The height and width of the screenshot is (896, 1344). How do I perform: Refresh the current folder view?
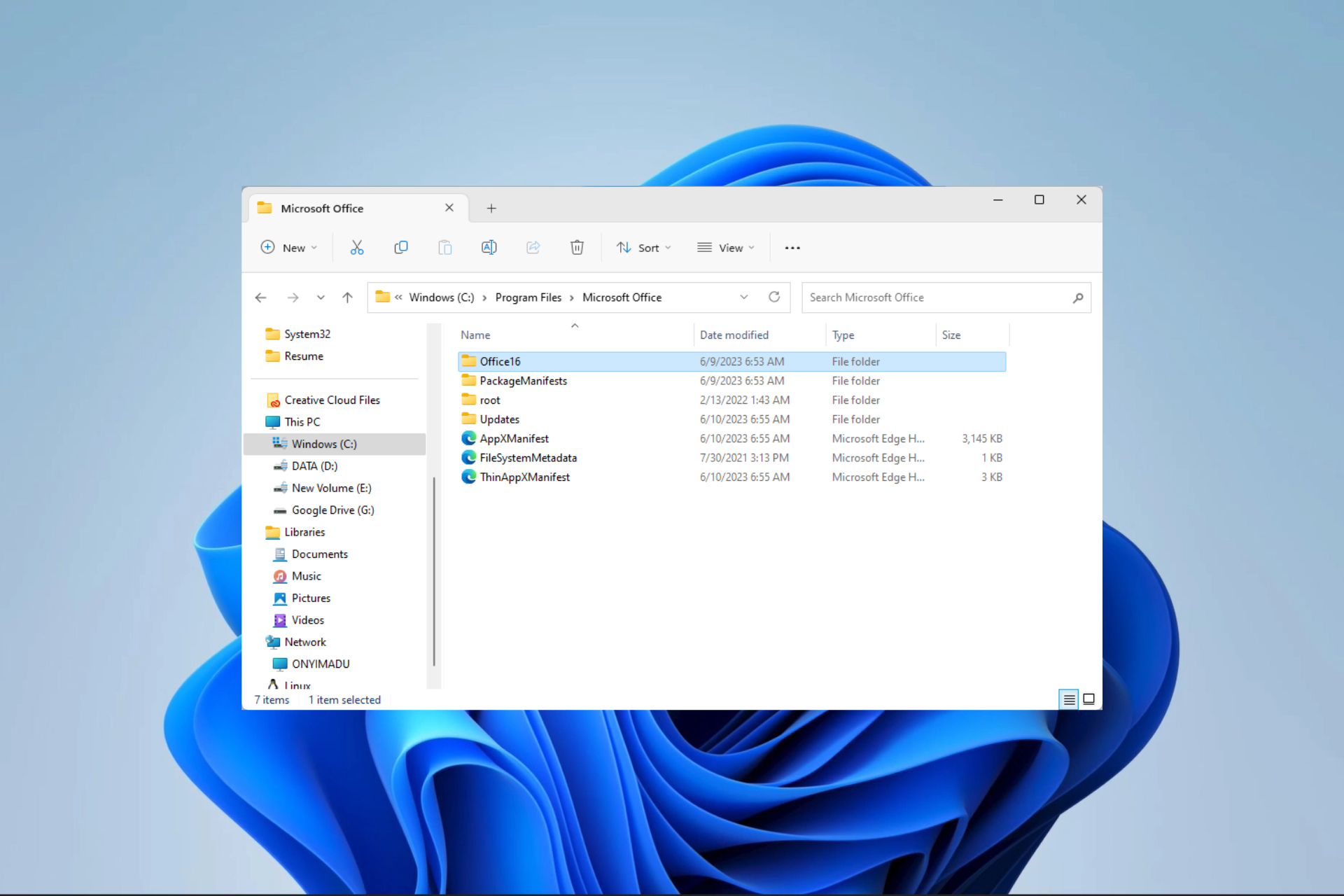click(774, 297)
